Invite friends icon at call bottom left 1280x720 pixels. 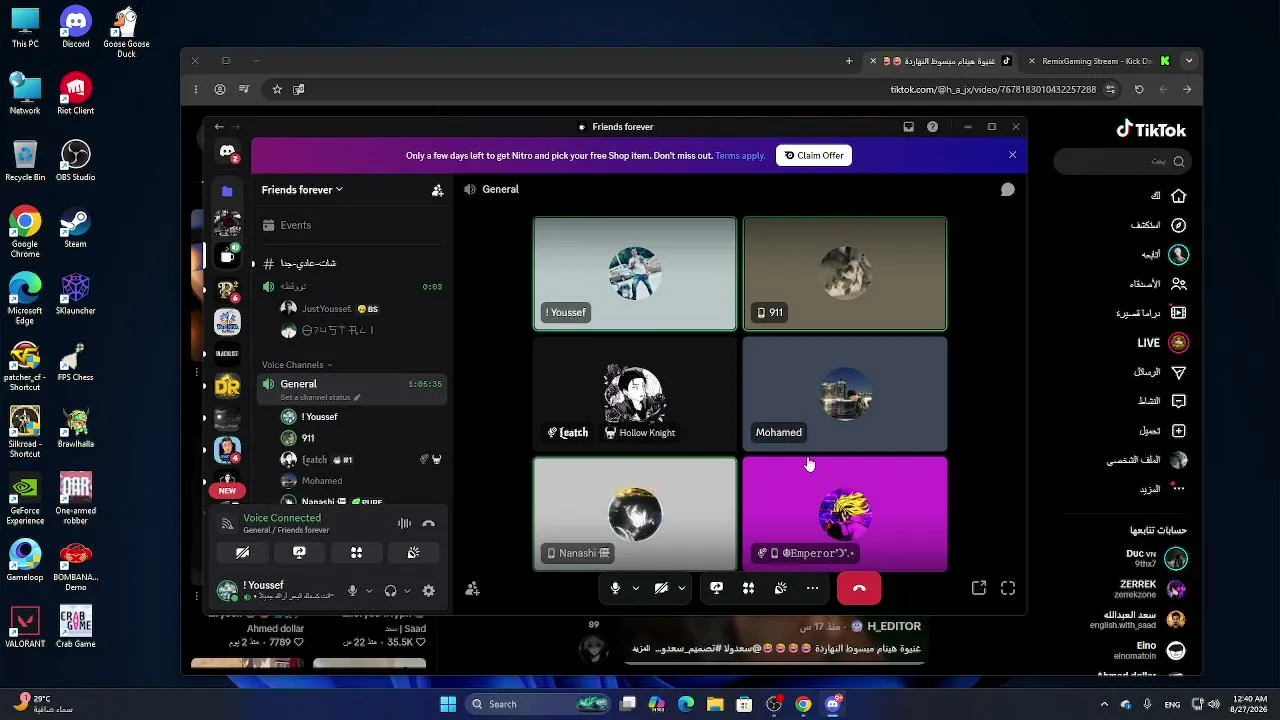click(473, 589)
